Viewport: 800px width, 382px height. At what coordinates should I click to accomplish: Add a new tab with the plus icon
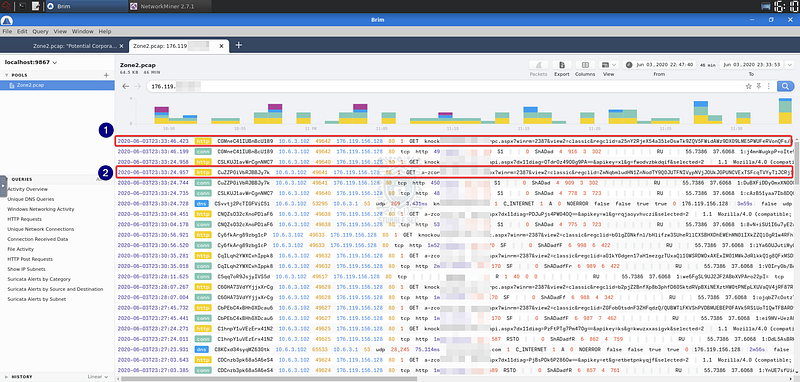[239, 45]
